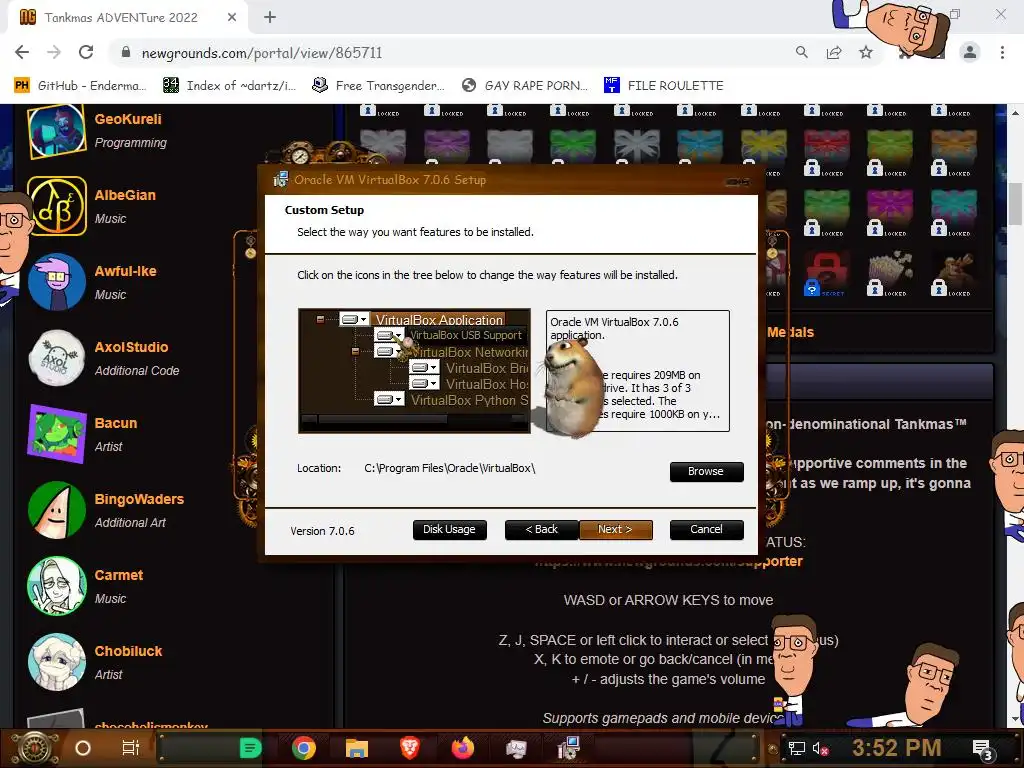Open Carmet's profile link
The height and width of the screenshot is (768, 1024).
(x=118, y=575)
